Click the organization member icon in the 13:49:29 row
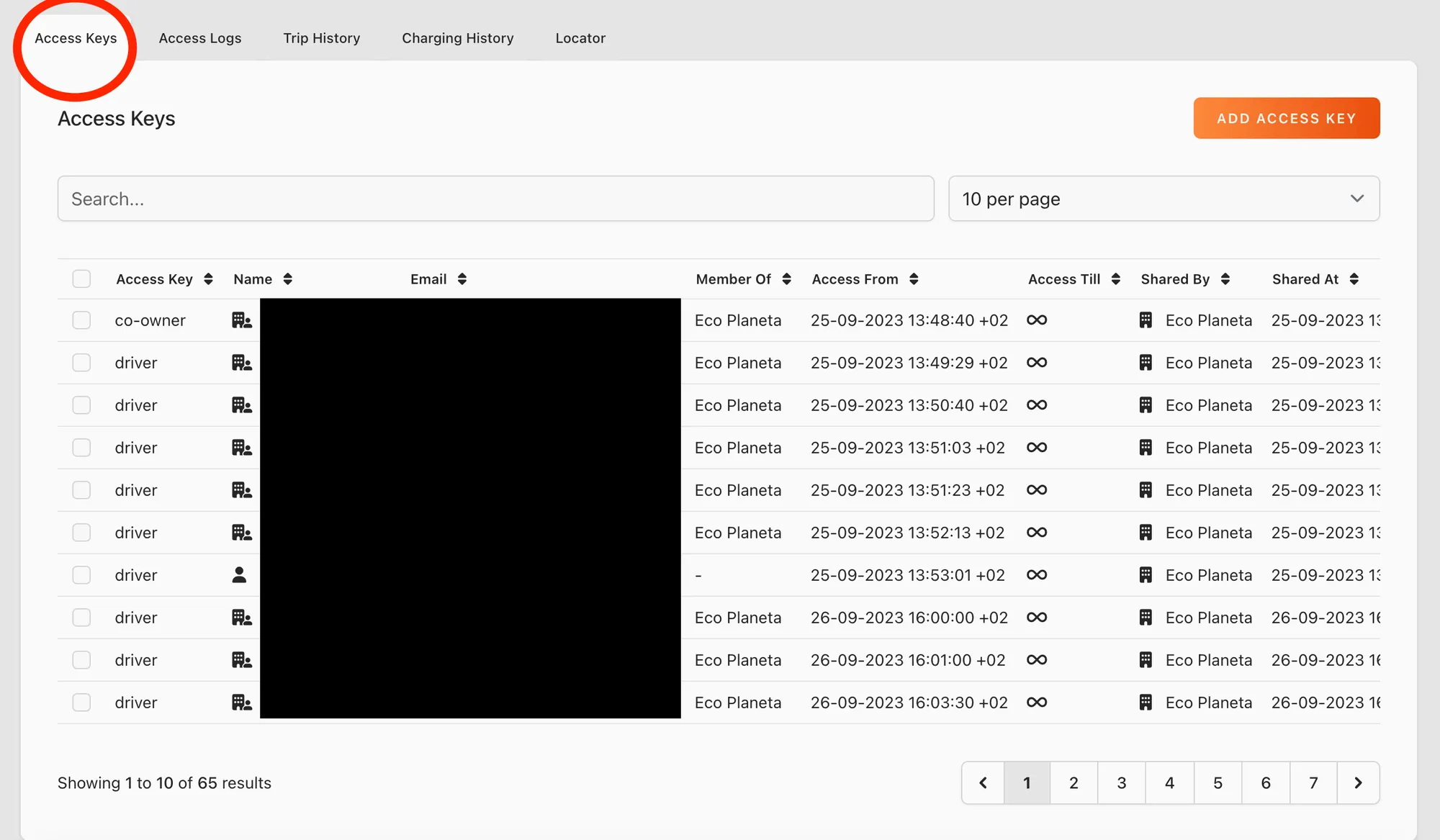 coord(241,362)
